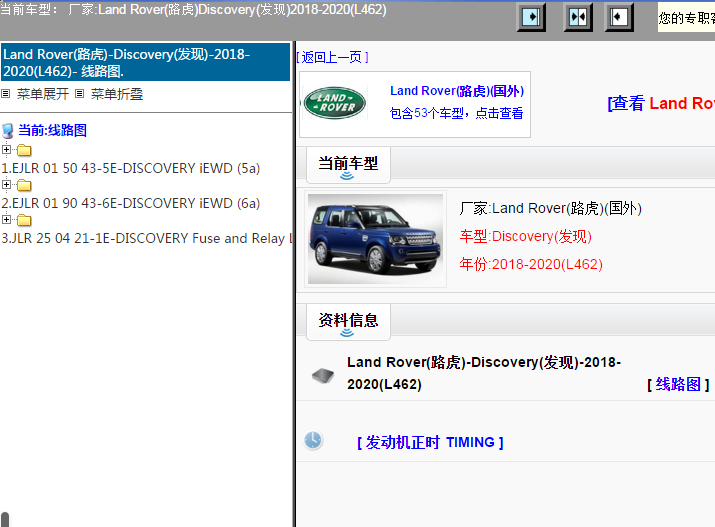
Task: Click the gray book icon beside Discovery data entry
Action: tap(323, 376)
